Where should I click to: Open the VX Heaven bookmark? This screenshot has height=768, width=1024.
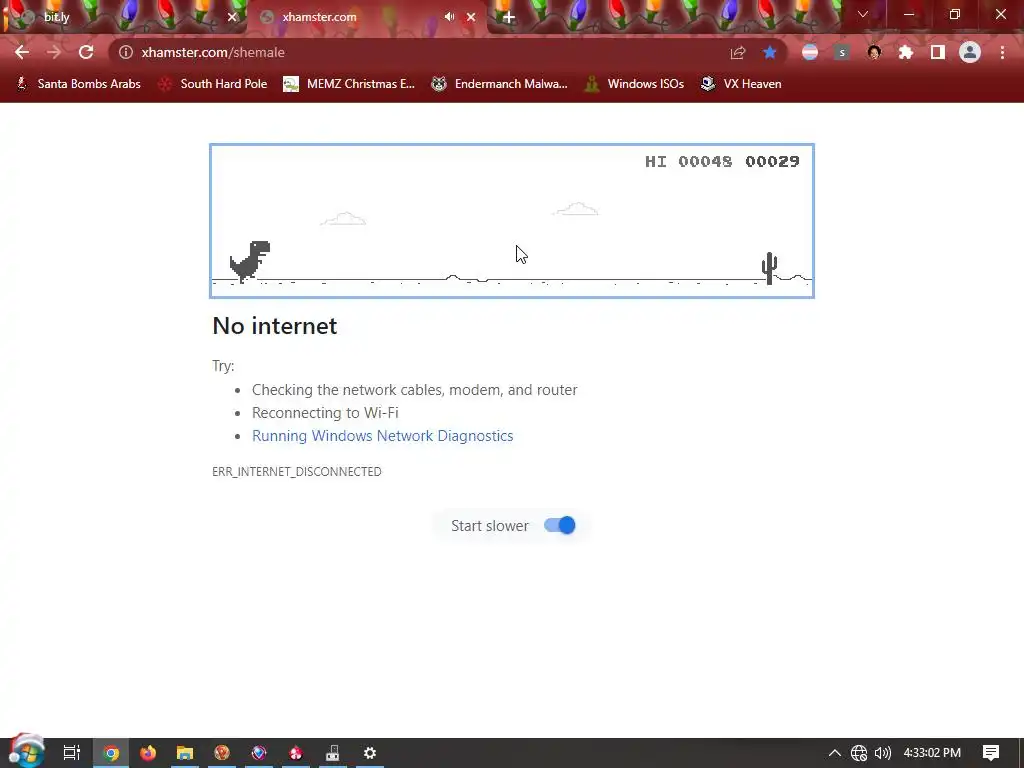pos(741,84)
